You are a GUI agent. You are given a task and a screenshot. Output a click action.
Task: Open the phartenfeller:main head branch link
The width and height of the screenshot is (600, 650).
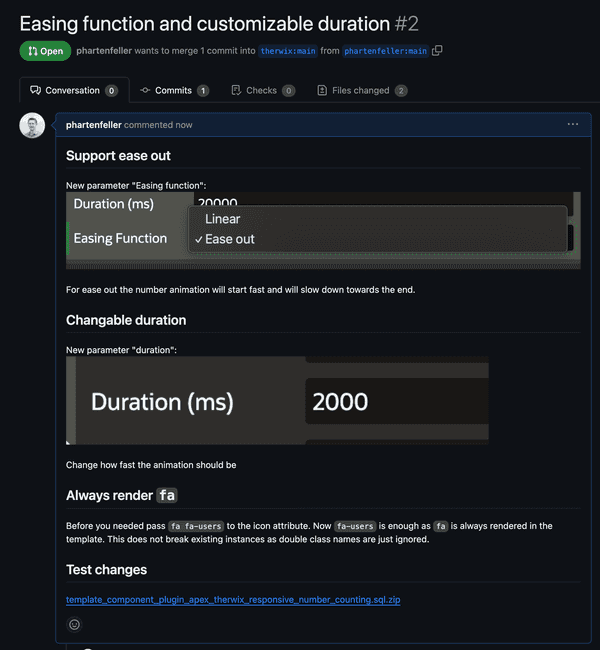[x=385, y=51]
